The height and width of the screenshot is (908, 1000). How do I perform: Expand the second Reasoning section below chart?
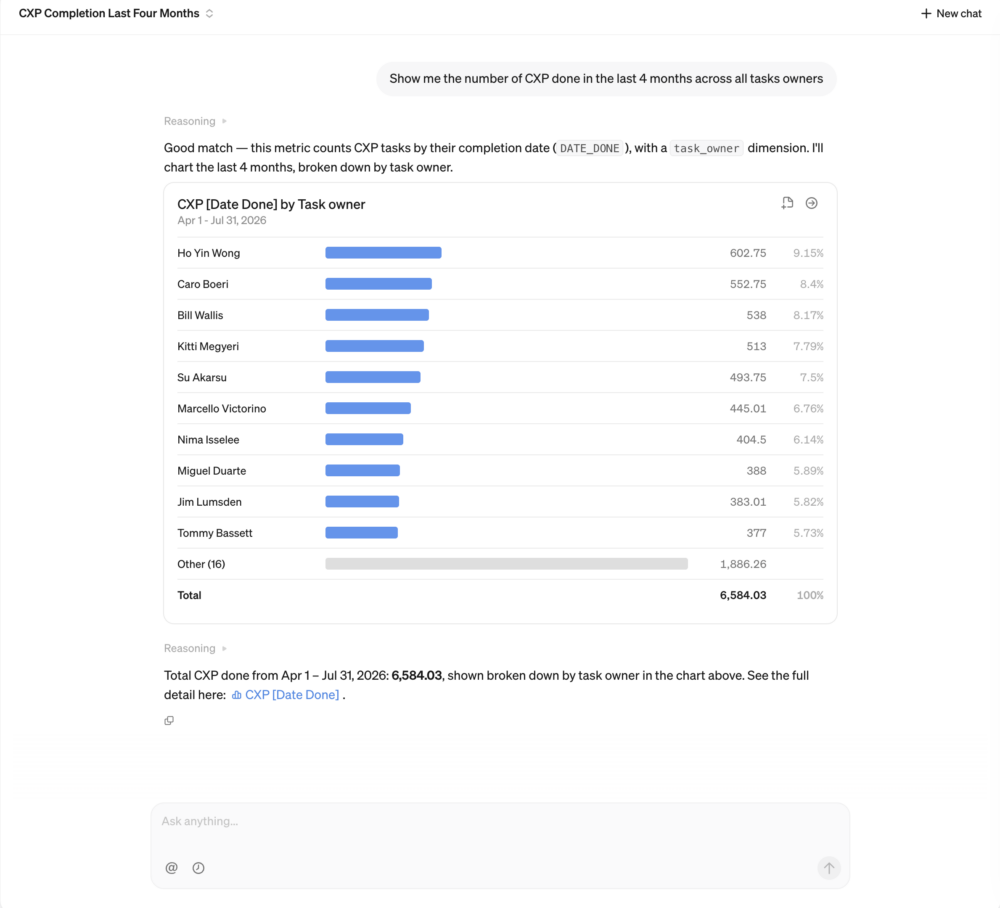(195, 648)
